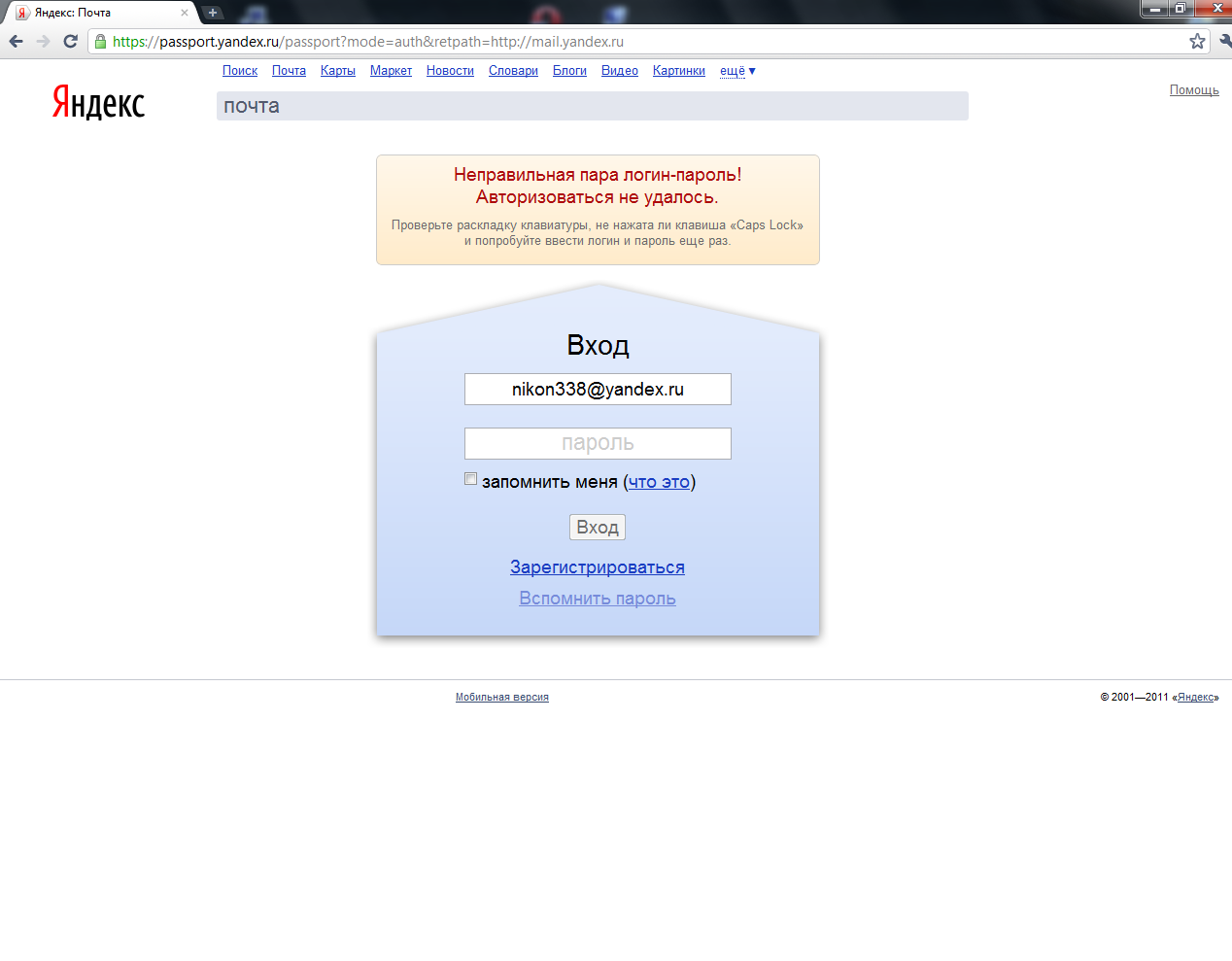Open the Мобильная версия link
1232x961 pixels.
[x=502, y=697]
